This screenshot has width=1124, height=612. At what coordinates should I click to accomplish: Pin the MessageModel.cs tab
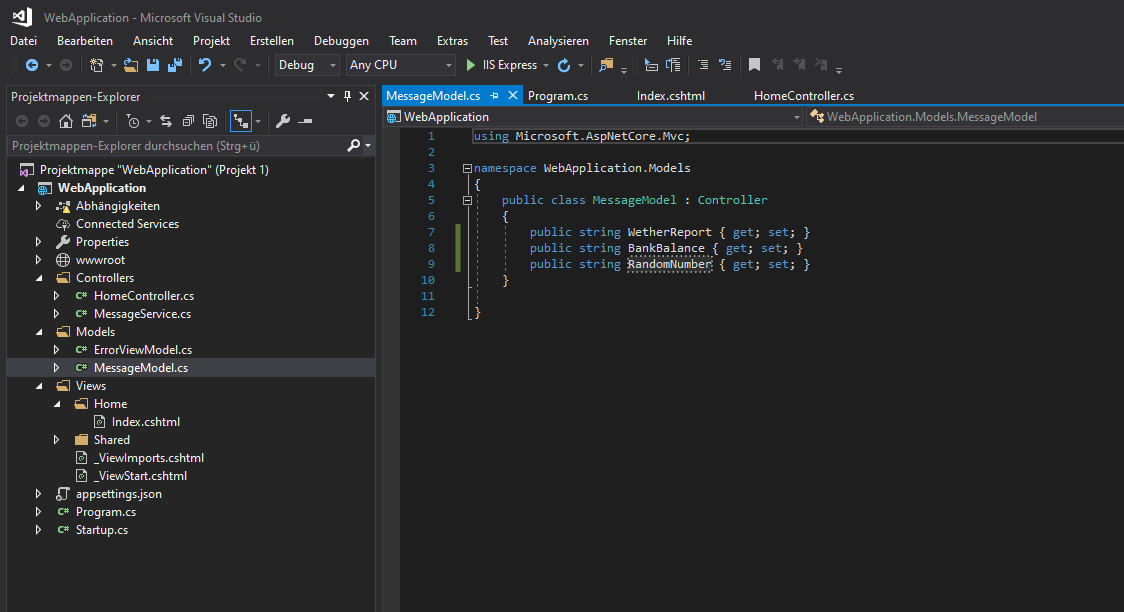(x=495, y=95)
